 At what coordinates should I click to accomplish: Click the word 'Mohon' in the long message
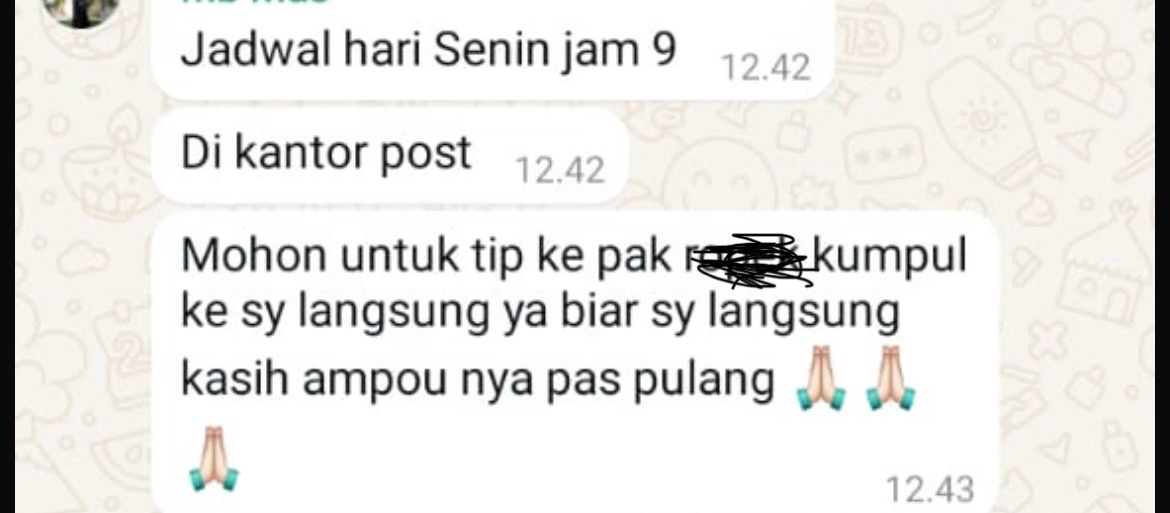point(254,256)
